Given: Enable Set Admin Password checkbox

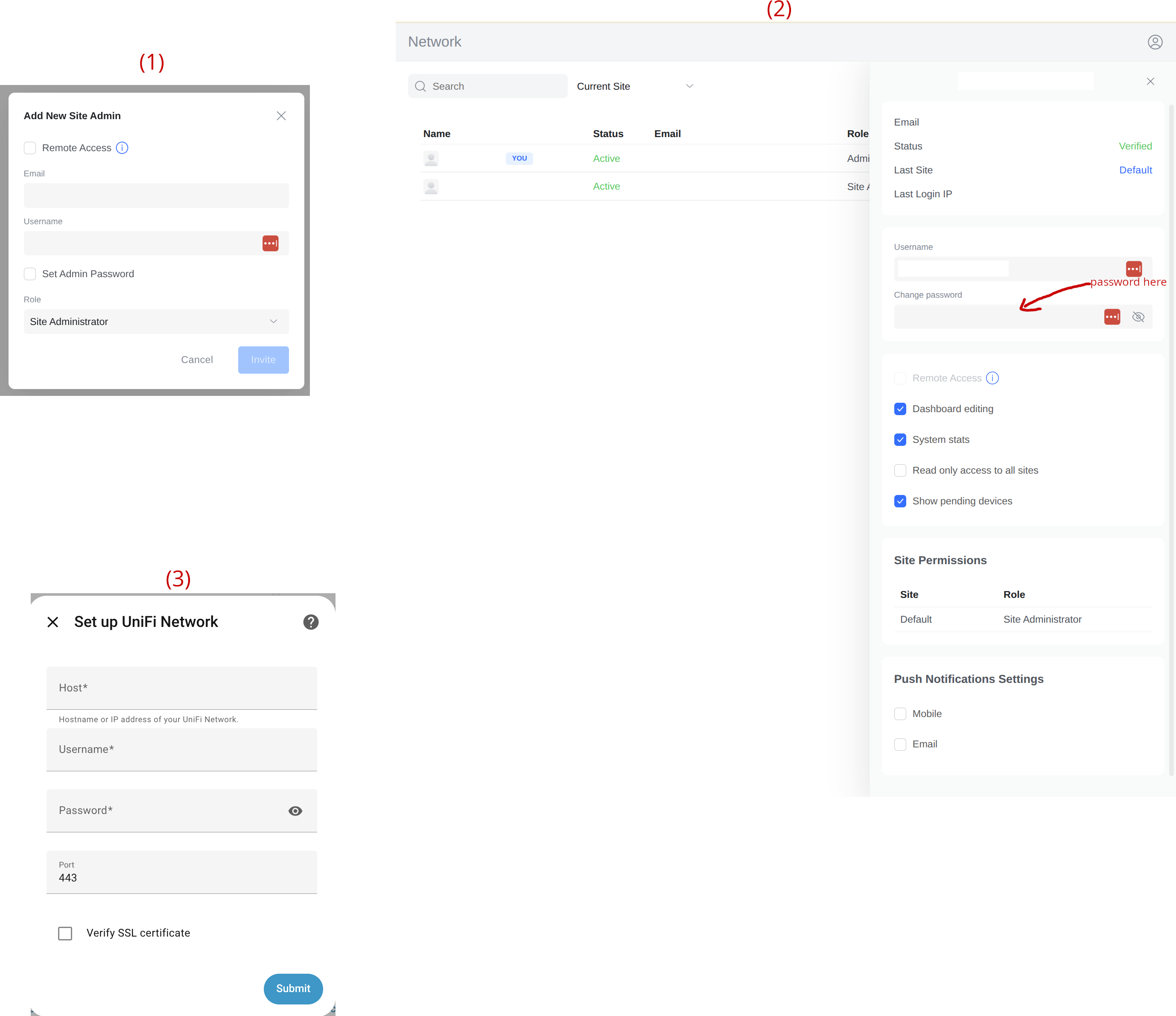Looking at the screenshot, I should click(30, 274).
